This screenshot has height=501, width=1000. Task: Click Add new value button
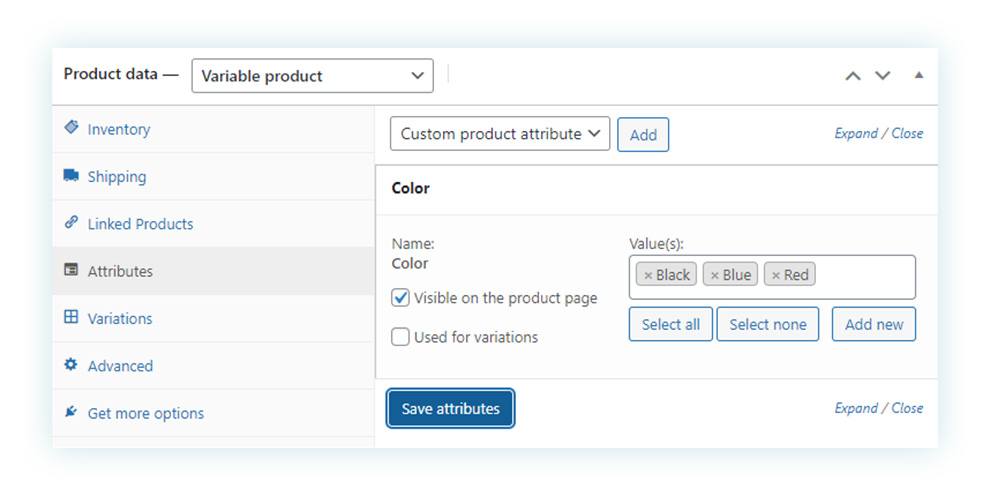[874, 324]
